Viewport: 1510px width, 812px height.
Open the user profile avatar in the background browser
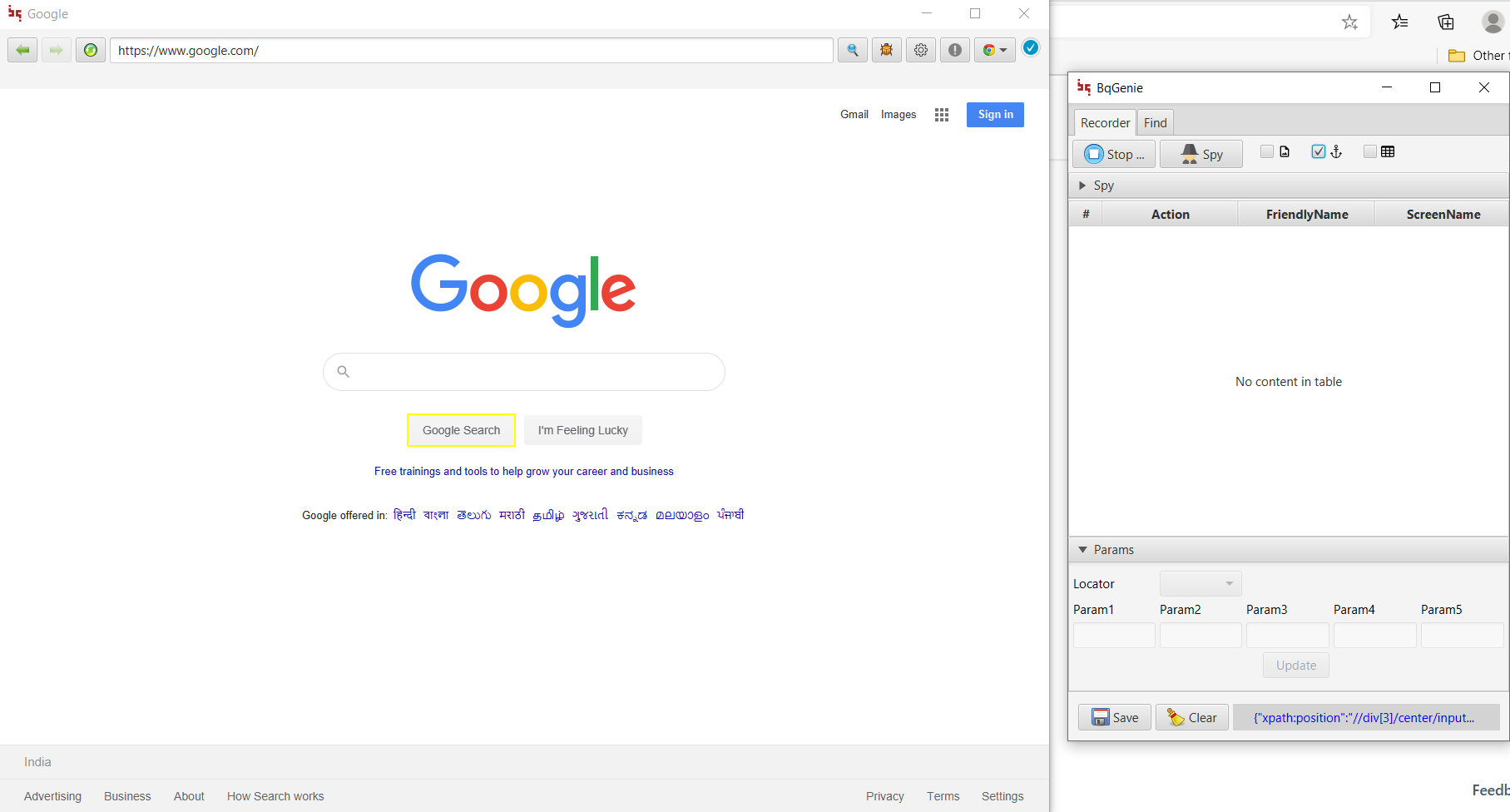1493,22
